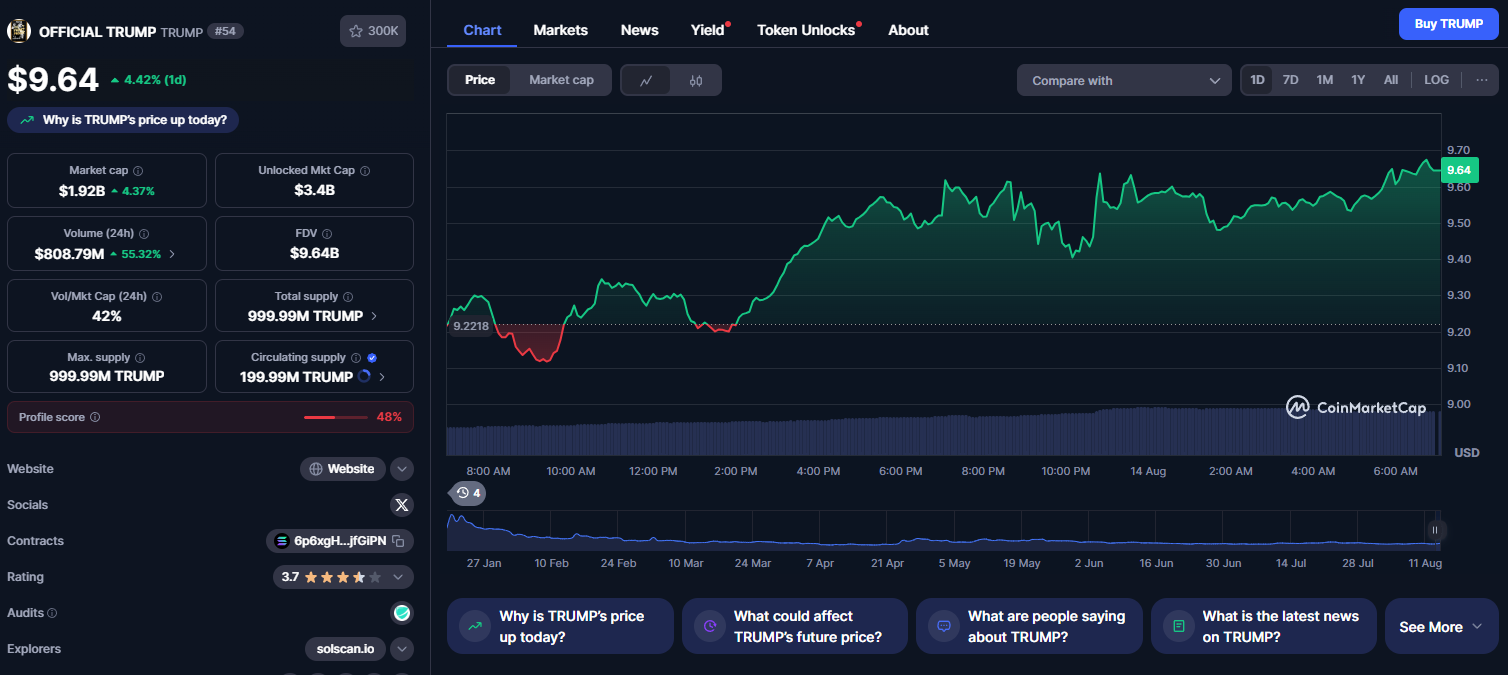Click the OFFICIAL TRUMP coin logo
This screenshot has height=675, width=1508.
point(19,31)
